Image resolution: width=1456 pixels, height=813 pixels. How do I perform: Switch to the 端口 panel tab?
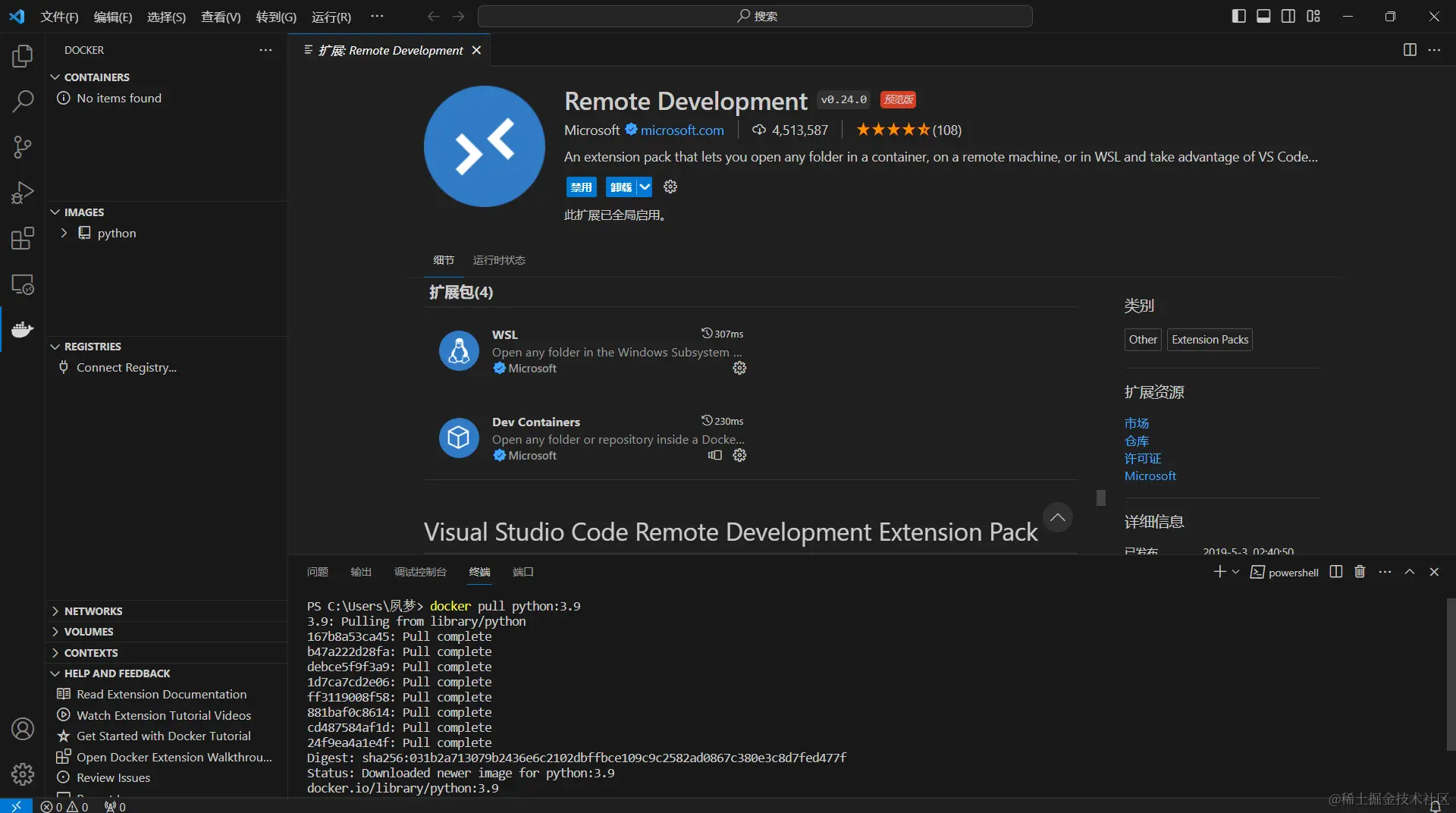tap(523, 572)
